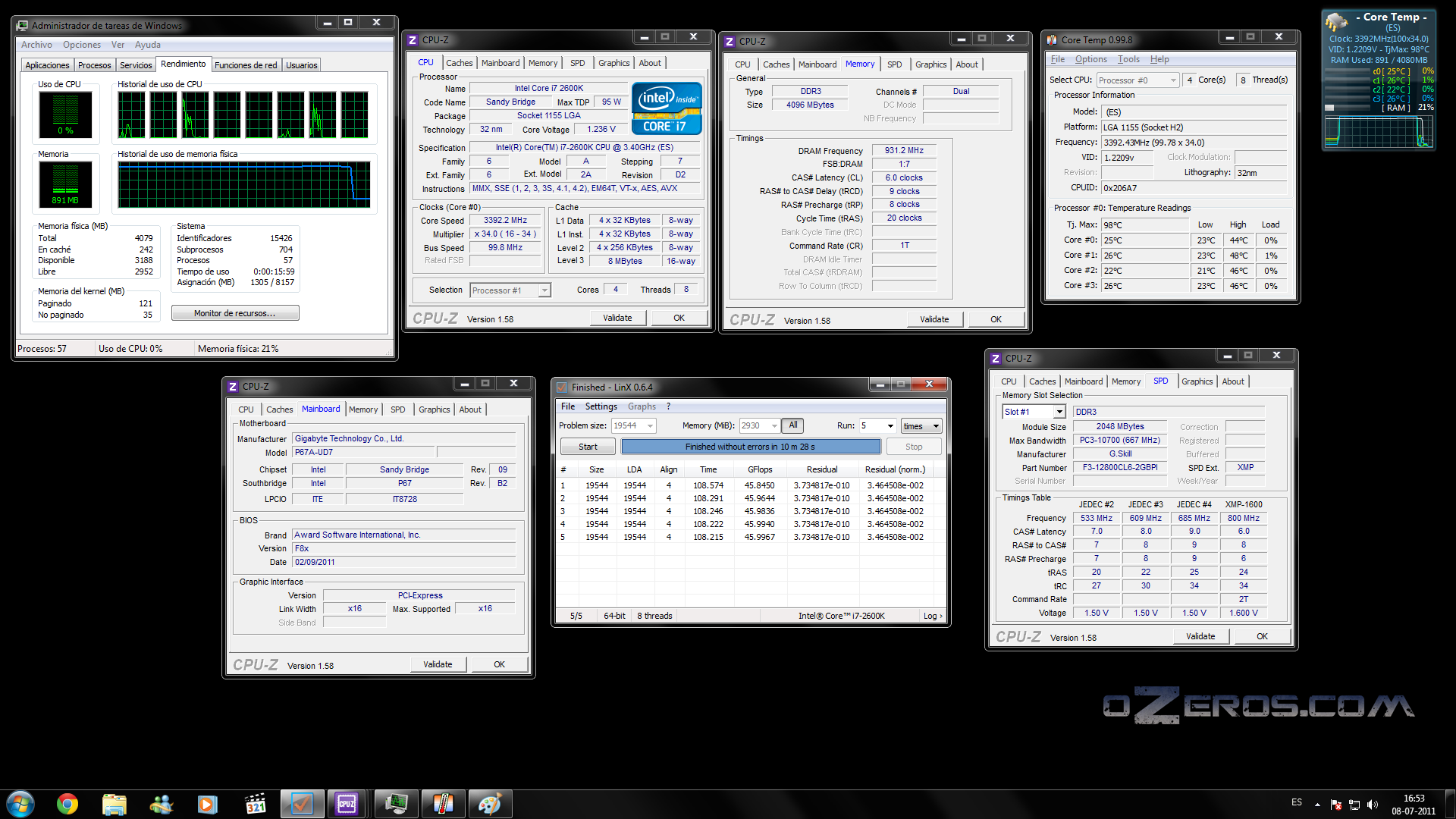Click Start button in LinX
The width and height of the screenshot is (1456, 819).
[x=588, y=447]
